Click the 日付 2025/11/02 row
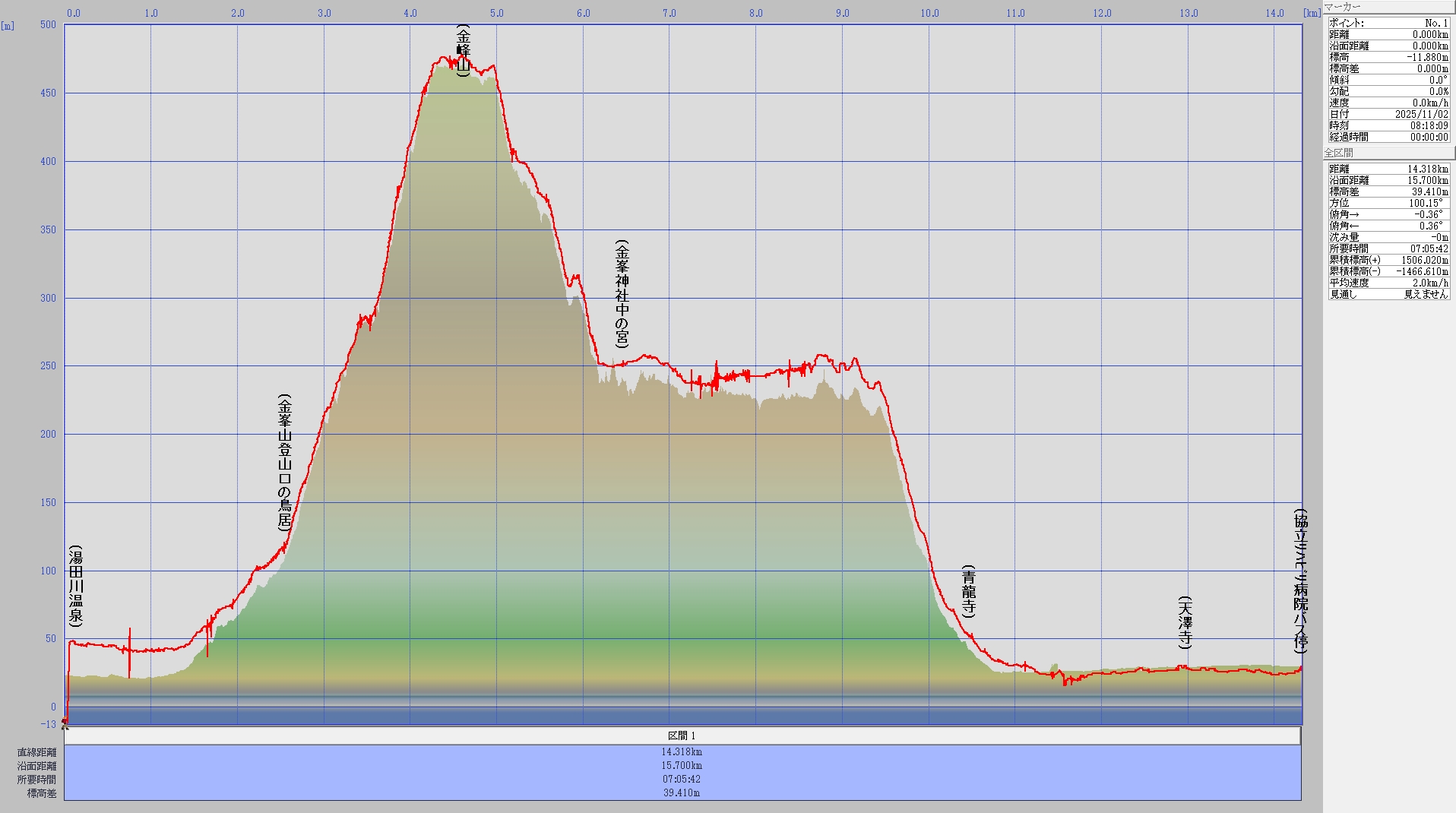Viewport: 1456px width, 813px height. [x=1388, y=114]
